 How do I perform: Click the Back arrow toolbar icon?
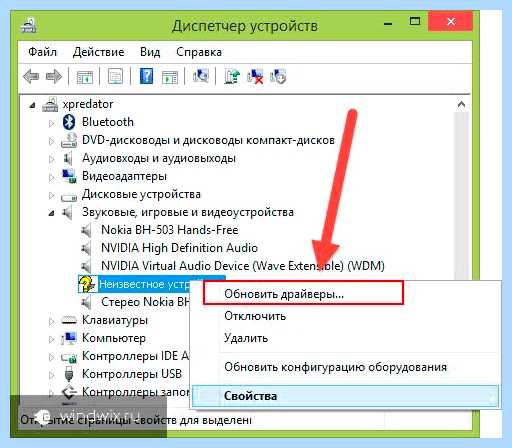pos(31,77)
